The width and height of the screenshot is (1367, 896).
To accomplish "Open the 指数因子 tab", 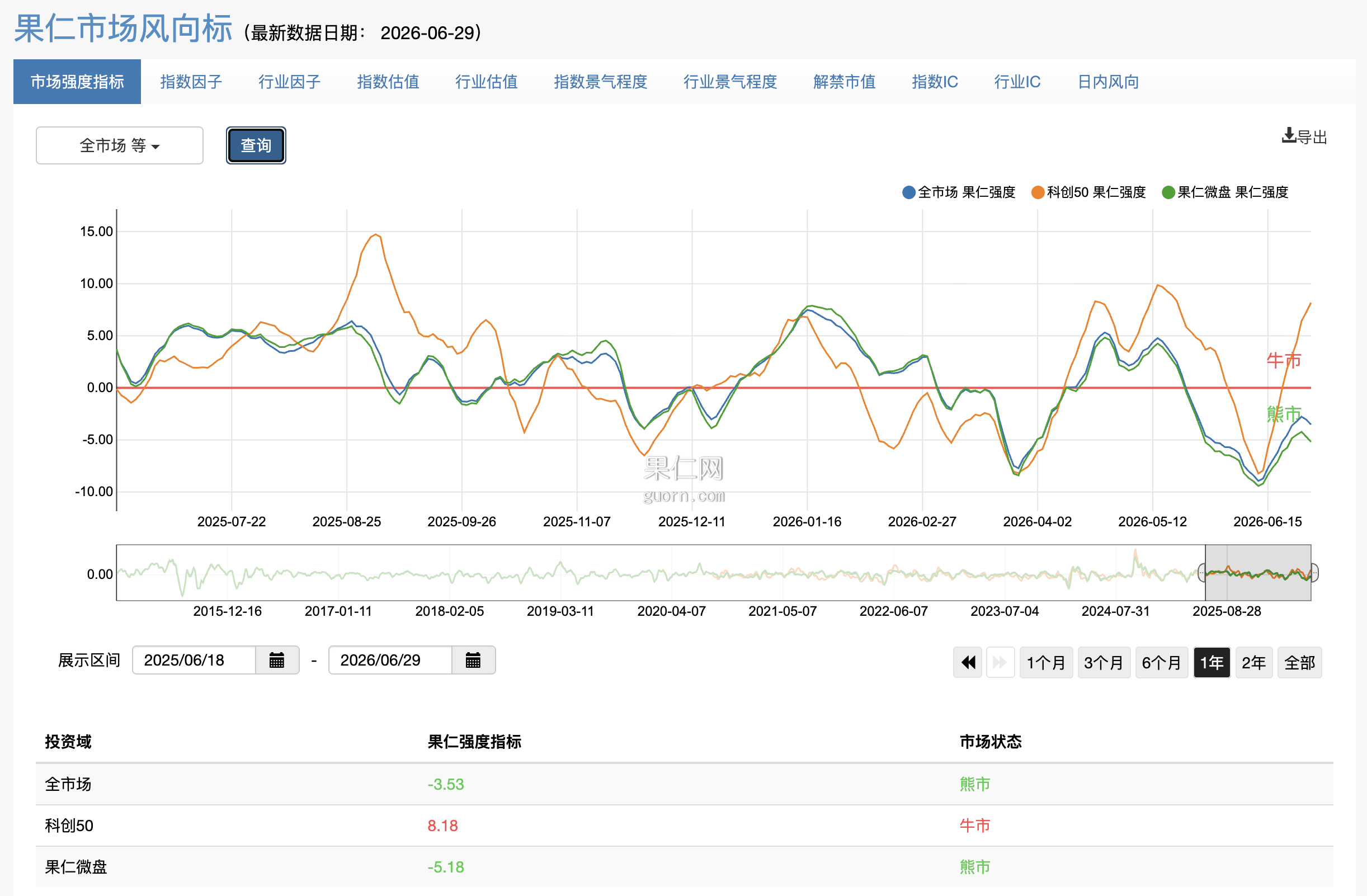I will click(191, 82).
